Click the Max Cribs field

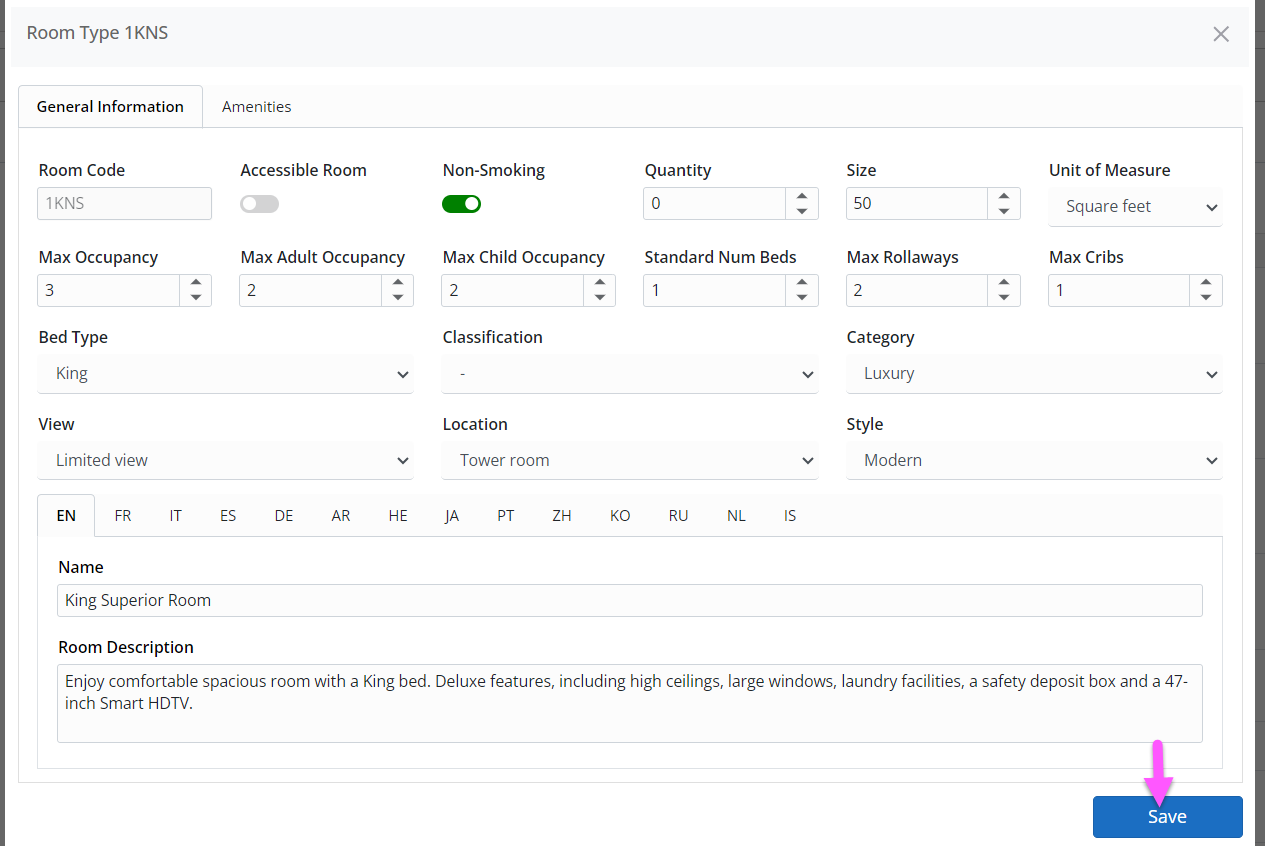coord(1118,291)
